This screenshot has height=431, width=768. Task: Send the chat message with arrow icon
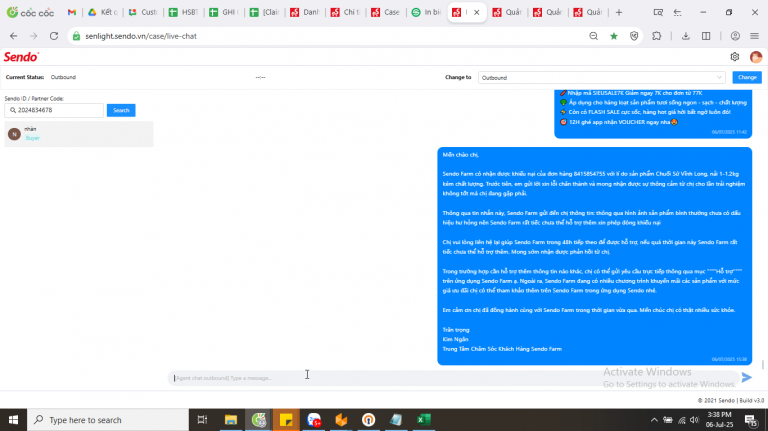(x=746, y=377)
